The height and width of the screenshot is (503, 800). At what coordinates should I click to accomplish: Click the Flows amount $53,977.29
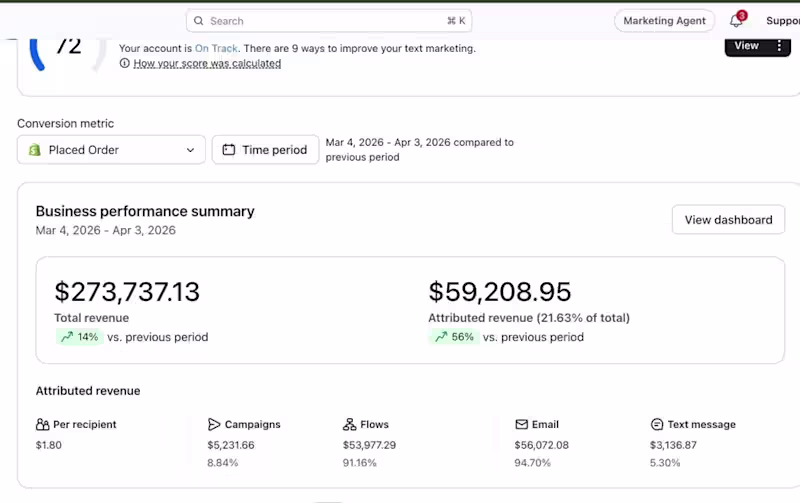[x=369, y=445]
